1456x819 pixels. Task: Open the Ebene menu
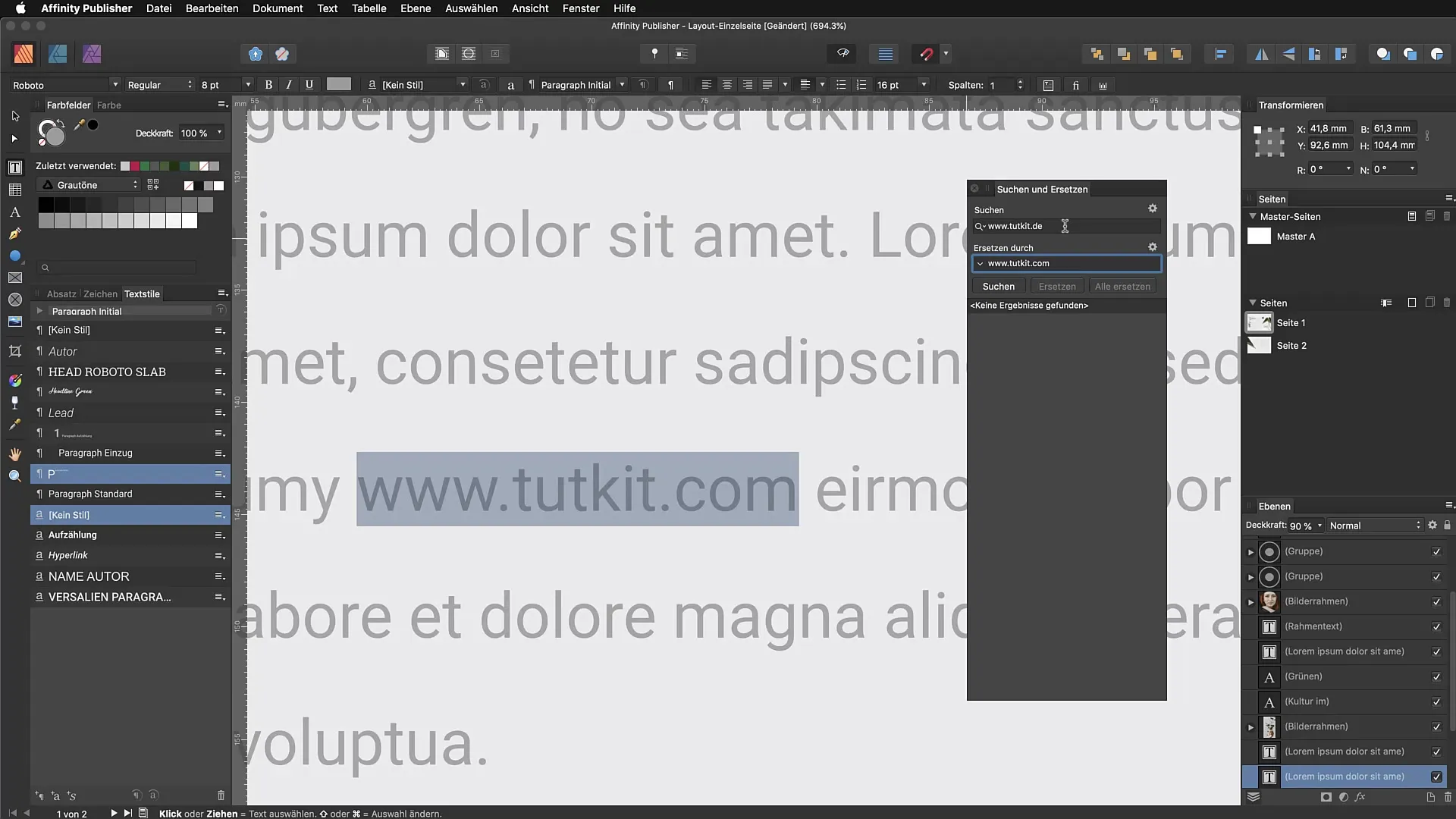pyautogui.click(x=416, y=8)
